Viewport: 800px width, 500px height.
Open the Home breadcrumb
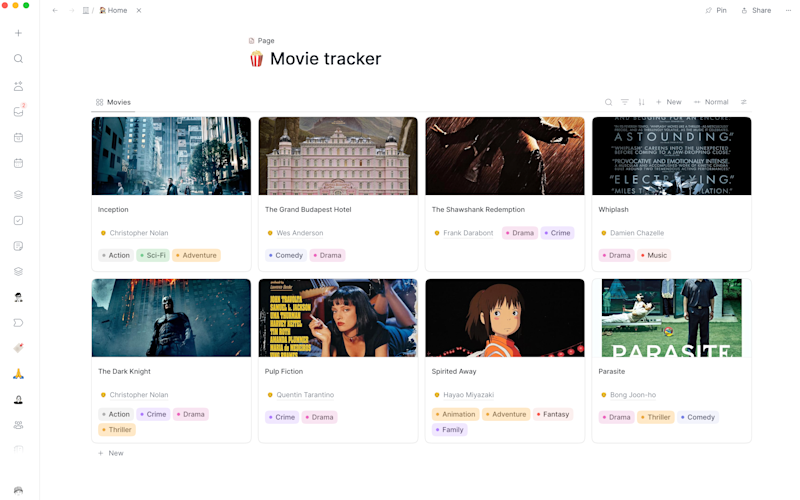113,10
